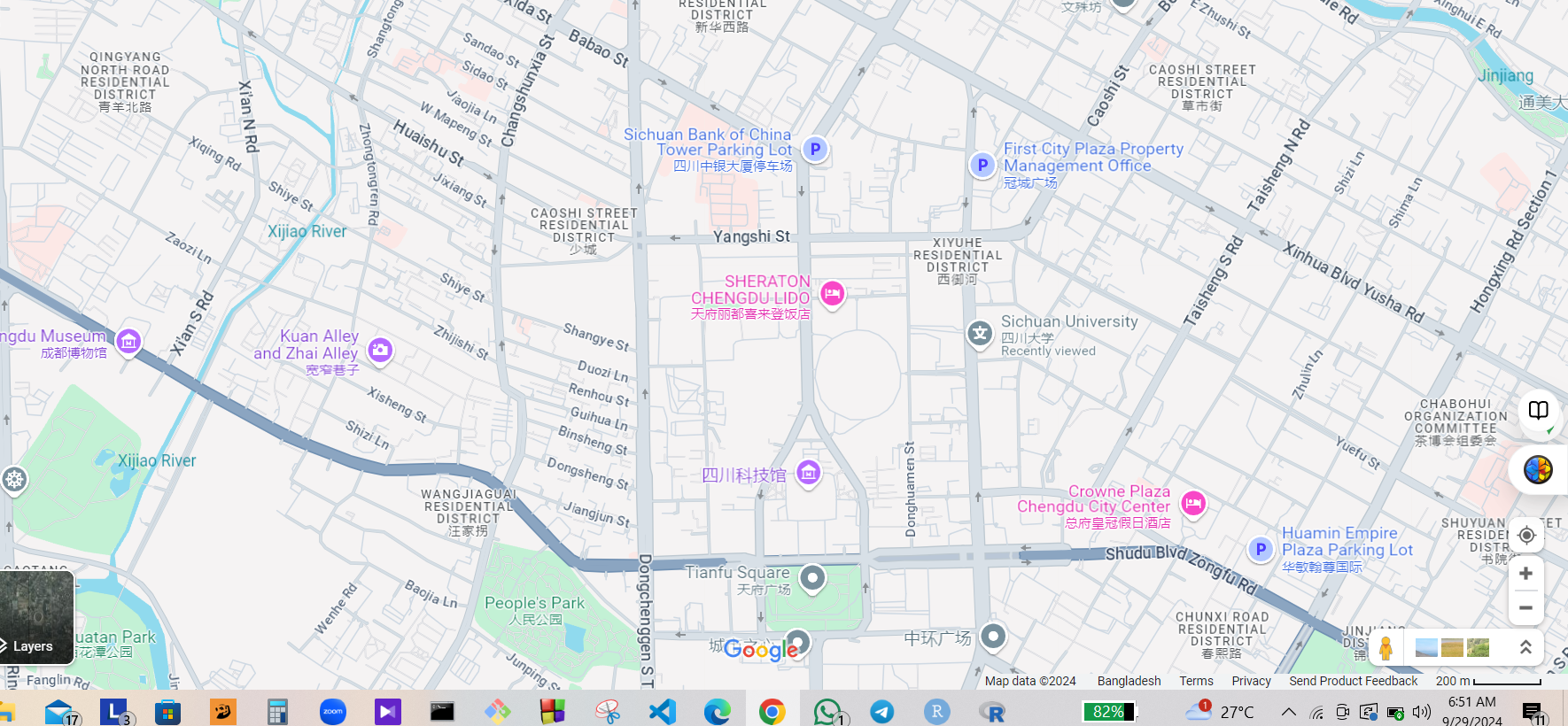Click the Chengdu Museum marker icon
1568x726 pixels.
pyautogui.click(x=128, y=341)
